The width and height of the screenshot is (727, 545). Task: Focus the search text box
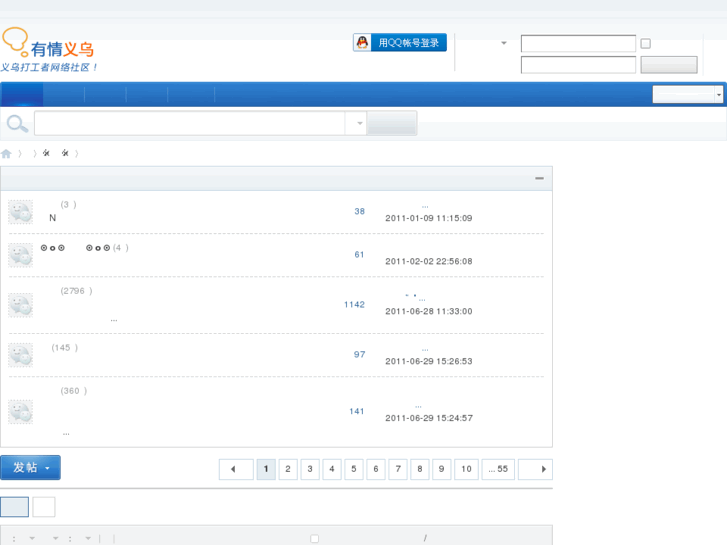(x=190, y=123)
